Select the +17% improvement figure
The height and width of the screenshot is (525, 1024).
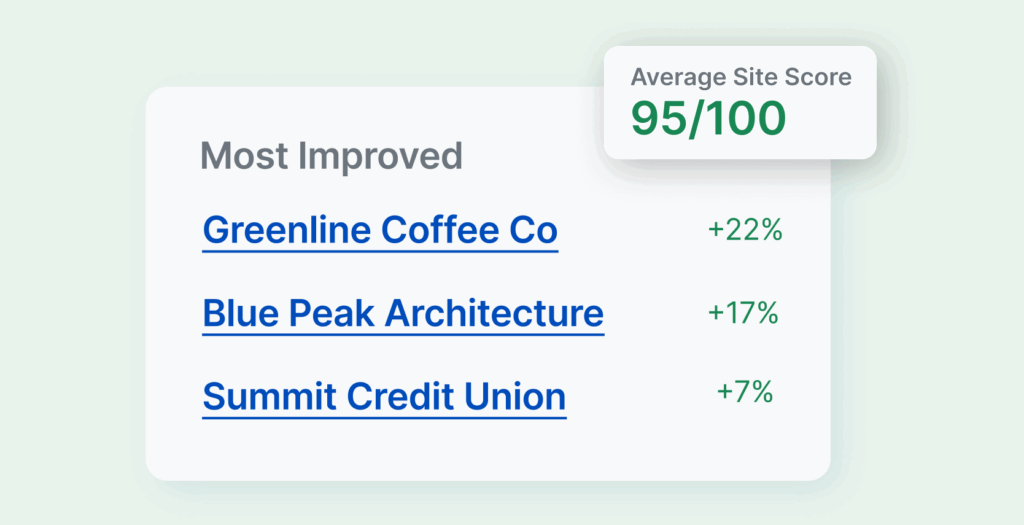pos(743,313)
